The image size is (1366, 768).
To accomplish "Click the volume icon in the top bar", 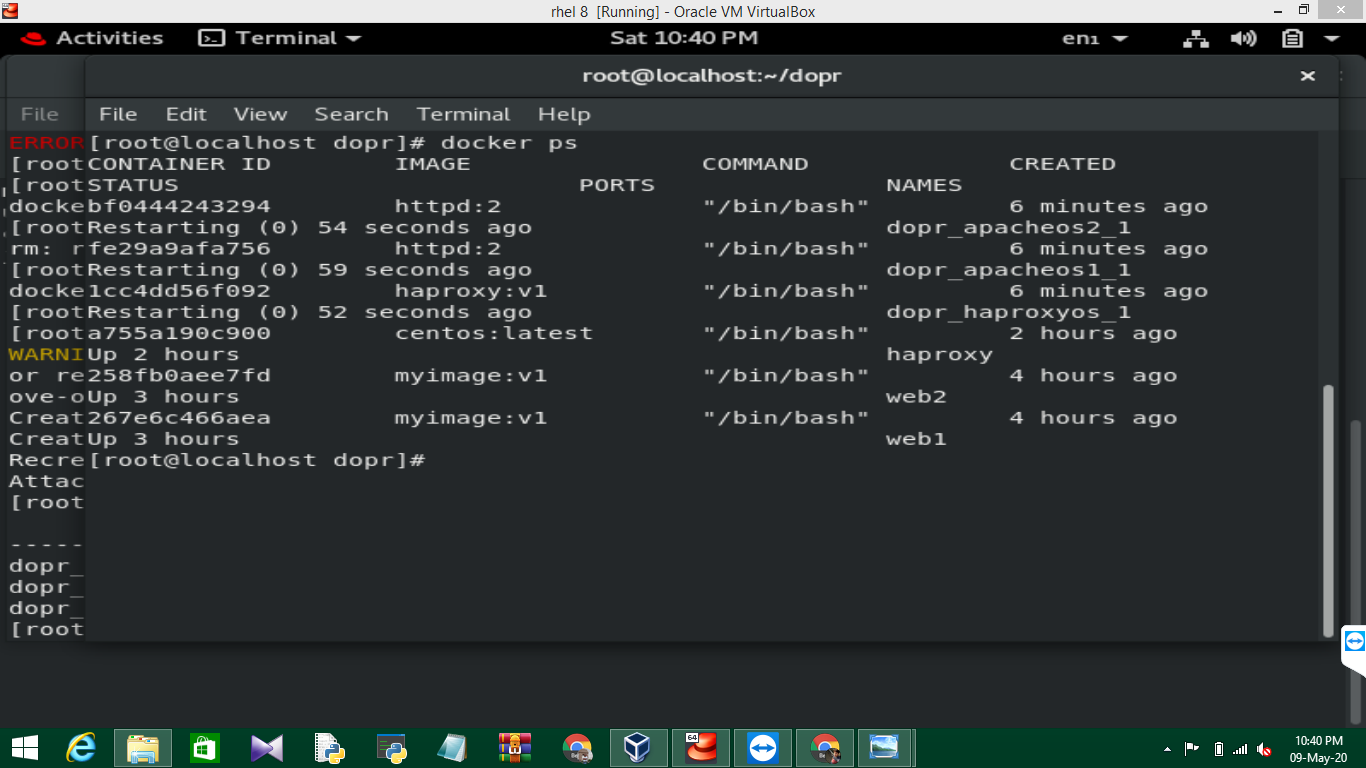I will click(x=1243, y=37).
